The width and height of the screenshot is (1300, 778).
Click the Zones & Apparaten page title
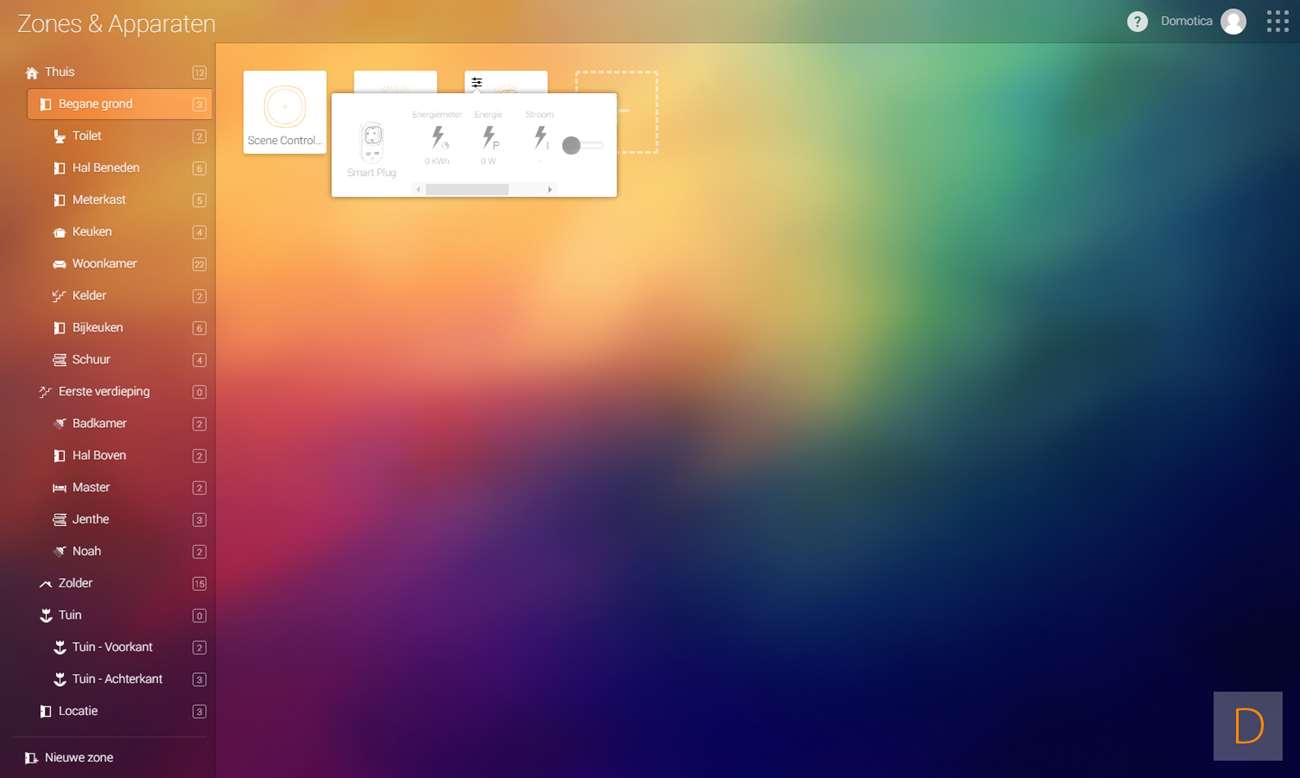click(116, 24)
